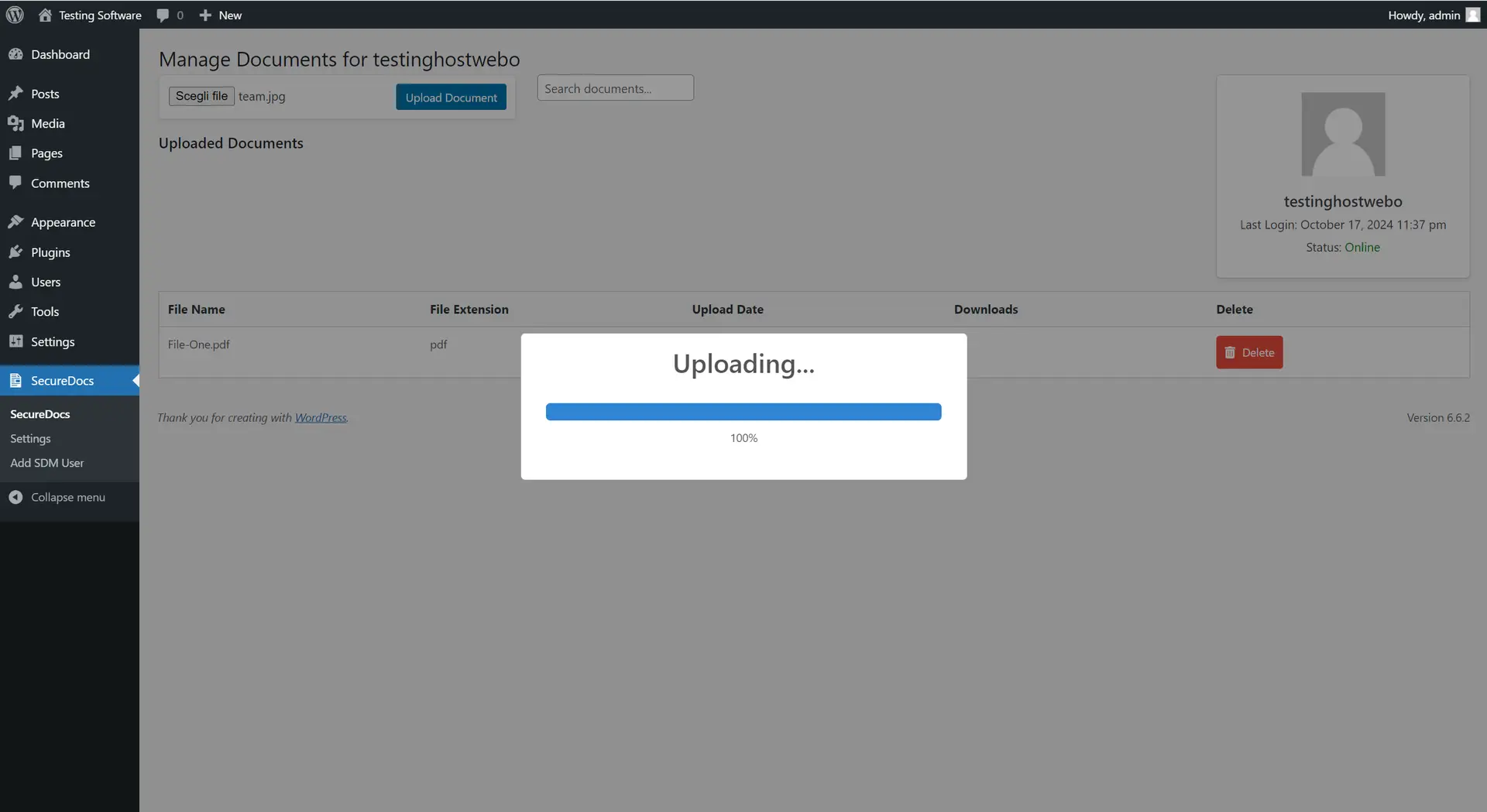The height and width of the screenshot is (812, 1487).
Task: Open Add SDM User submenu item
Action: pos(46,463)
